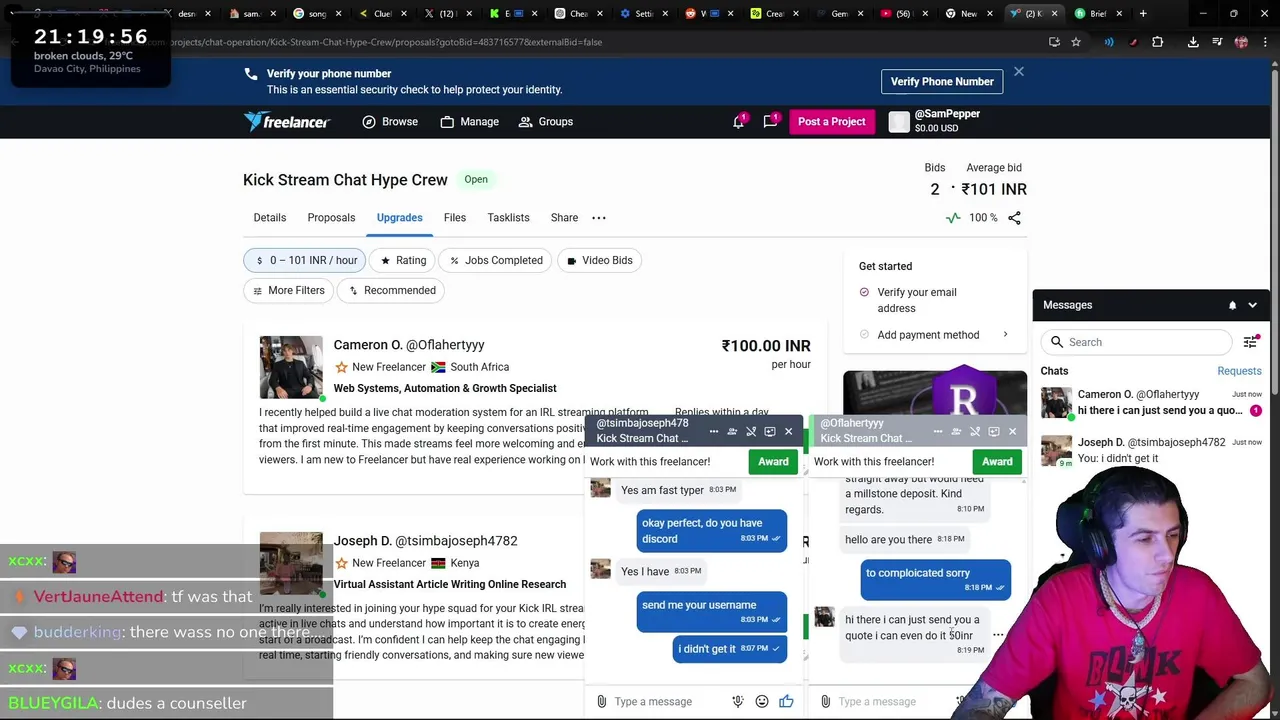This screenshot has width=1280, height=720.
Task: Open the Manage menu
Action: pyautogui.click(x=469, y=121)
